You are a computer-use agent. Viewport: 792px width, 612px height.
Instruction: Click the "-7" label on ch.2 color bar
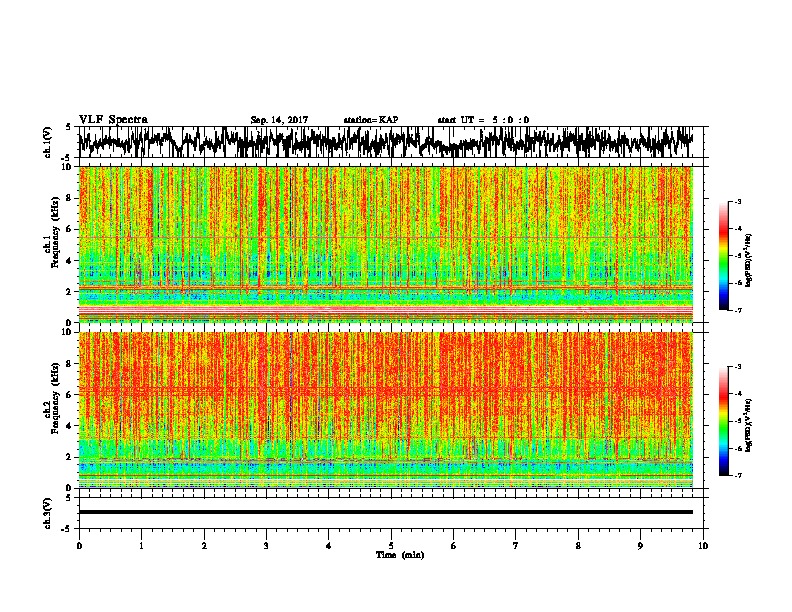(738, 475)
